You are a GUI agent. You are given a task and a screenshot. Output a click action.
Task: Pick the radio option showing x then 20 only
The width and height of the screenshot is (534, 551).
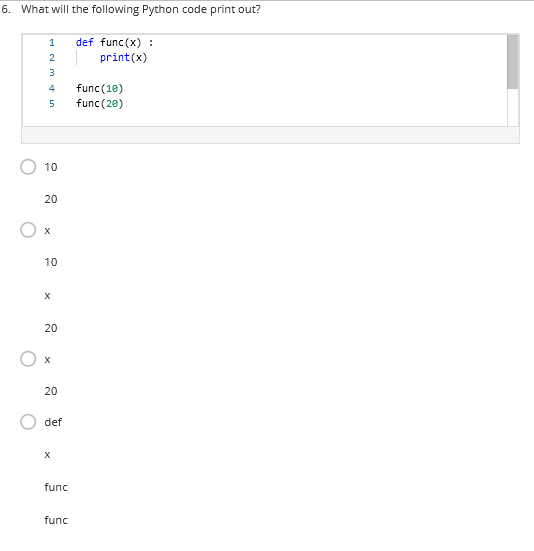(28, 359)
